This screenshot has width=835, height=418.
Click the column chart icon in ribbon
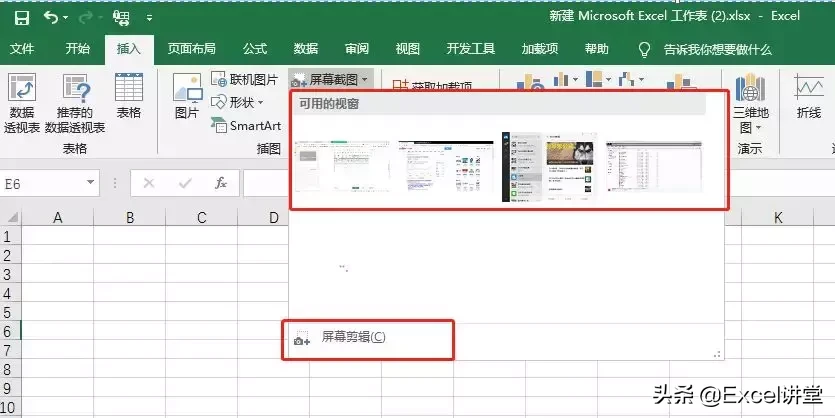560,80
